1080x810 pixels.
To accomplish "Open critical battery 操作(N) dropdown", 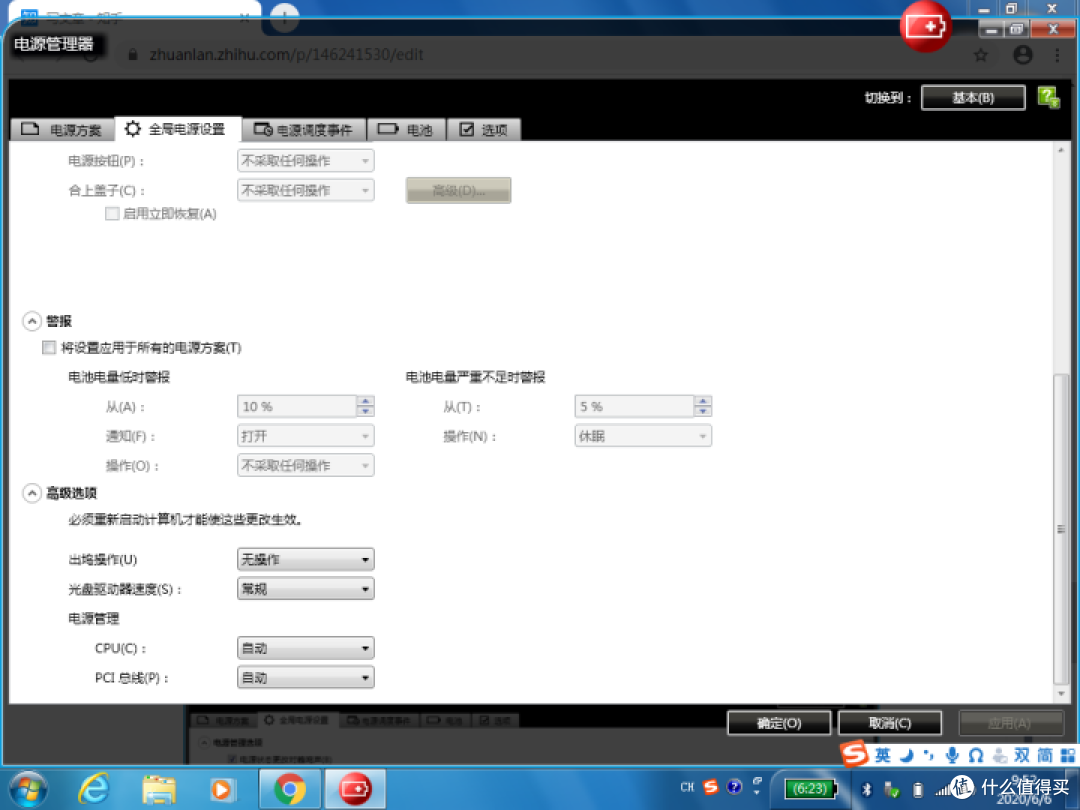I will pos(643,436).
